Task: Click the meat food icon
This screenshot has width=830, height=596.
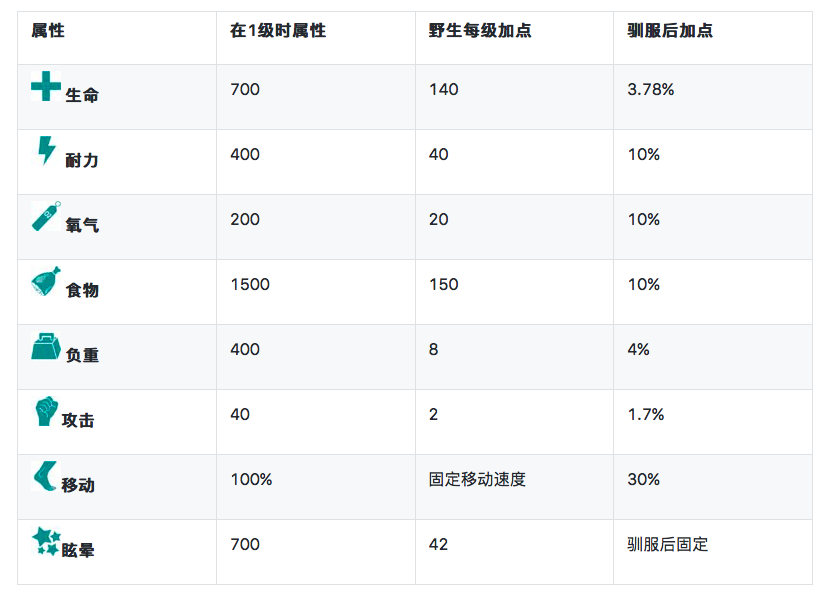Action: tap(46, 281)
